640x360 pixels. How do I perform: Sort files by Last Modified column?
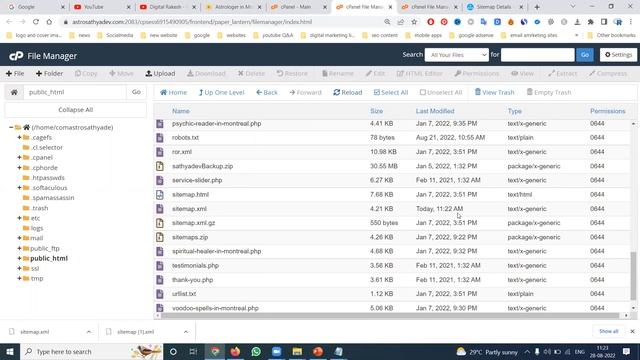coord(435,111)
